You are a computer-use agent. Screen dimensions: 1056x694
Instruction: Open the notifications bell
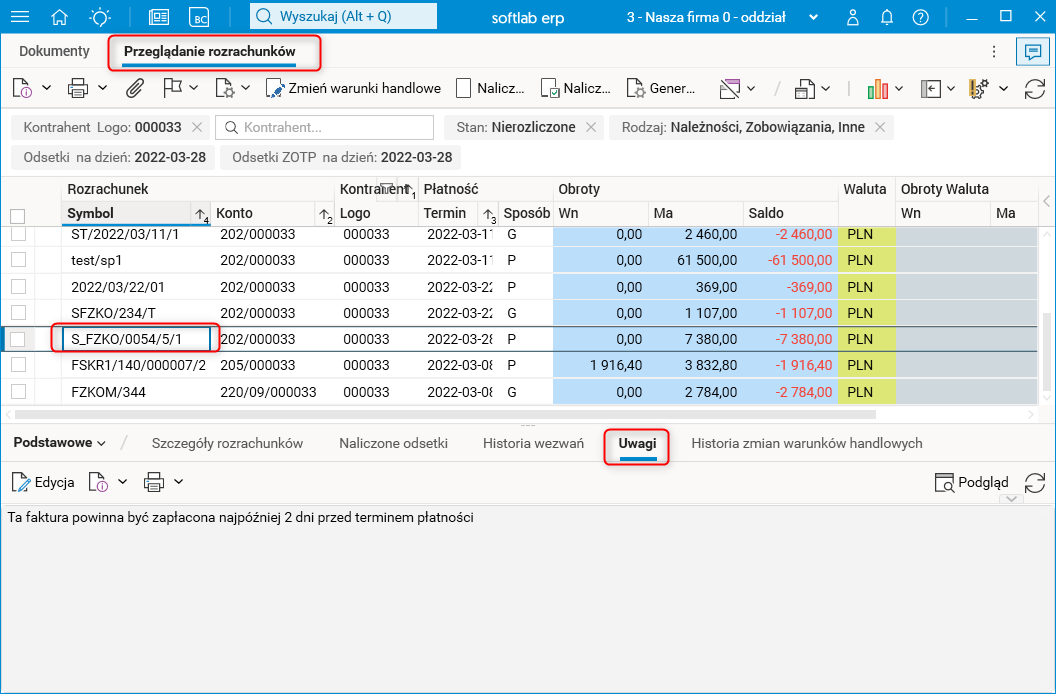pos(886,17)
